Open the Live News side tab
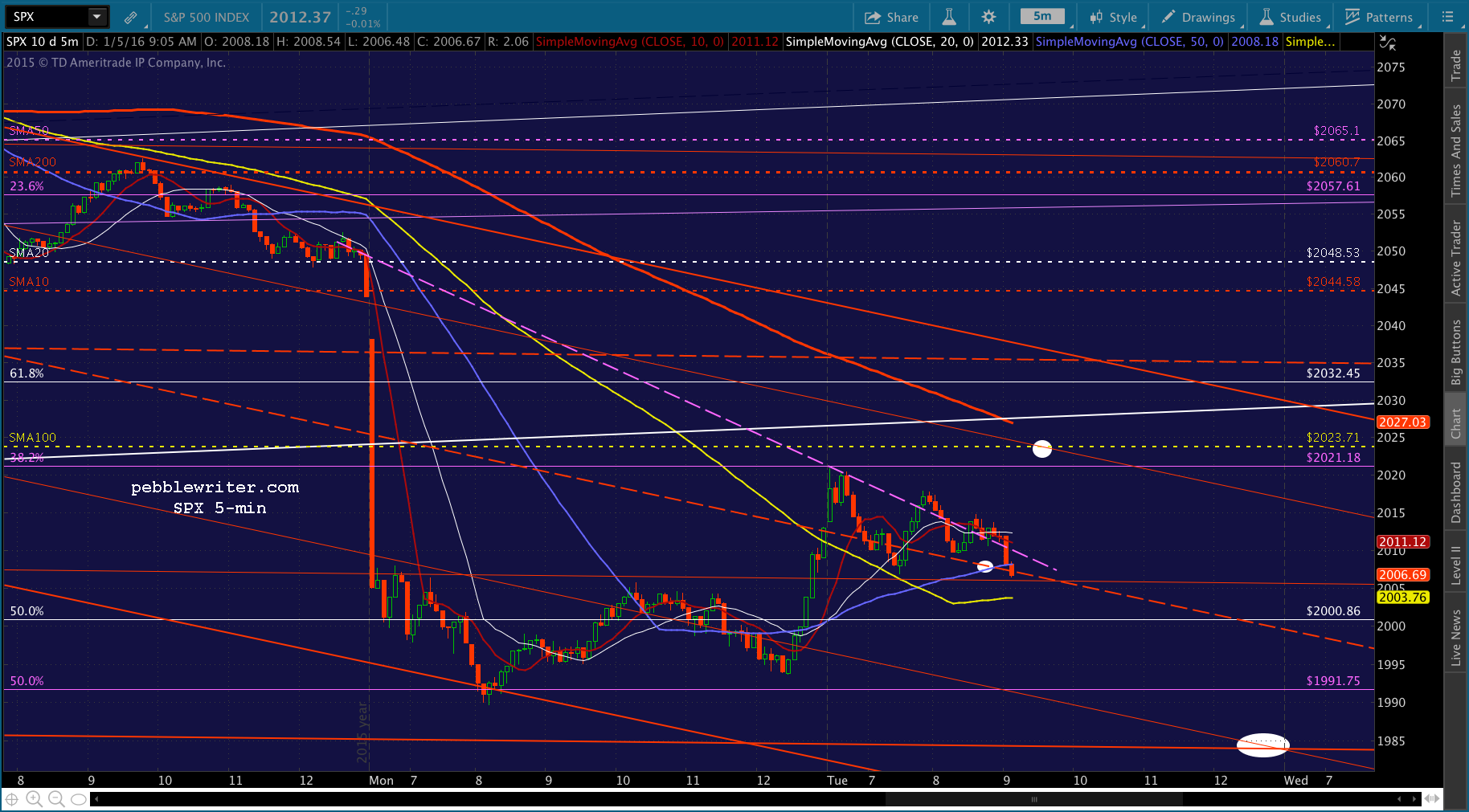Screen dimensions: 1469x812 click(1456, 637)
